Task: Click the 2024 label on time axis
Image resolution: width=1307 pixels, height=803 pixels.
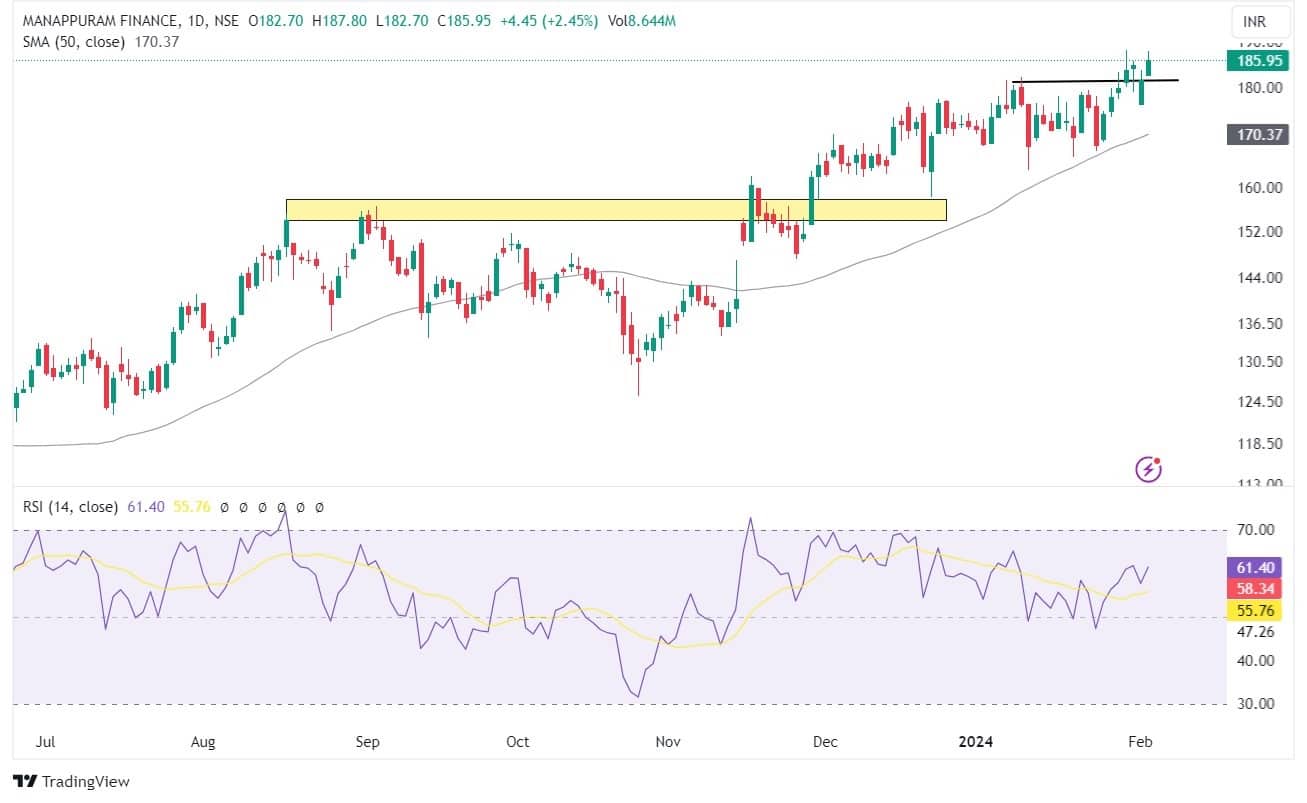Action: point(976,741)
